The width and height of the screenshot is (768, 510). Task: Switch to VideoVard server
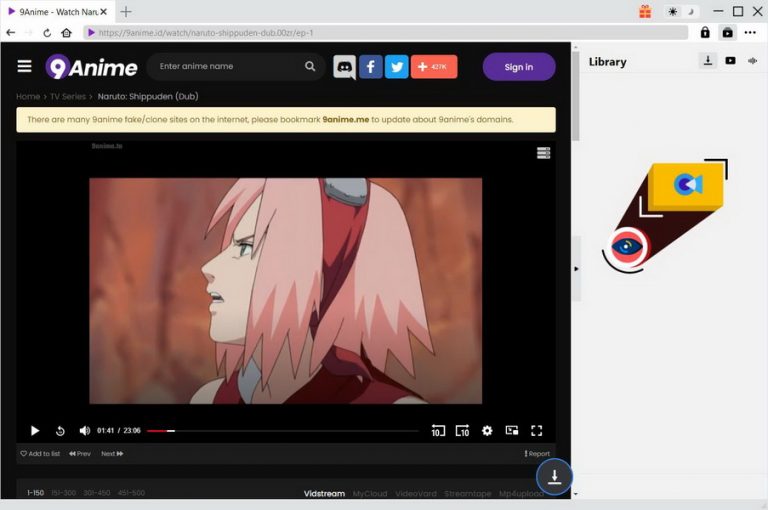[415, 493]
